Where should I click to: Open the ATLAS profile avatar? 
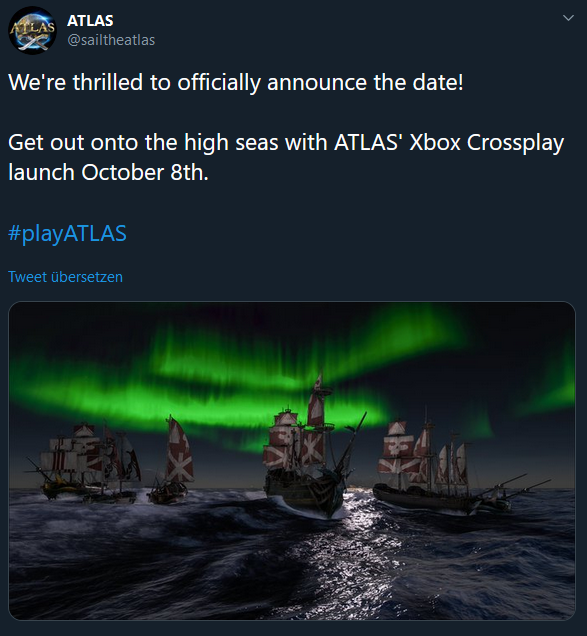(x=32, y=31)
